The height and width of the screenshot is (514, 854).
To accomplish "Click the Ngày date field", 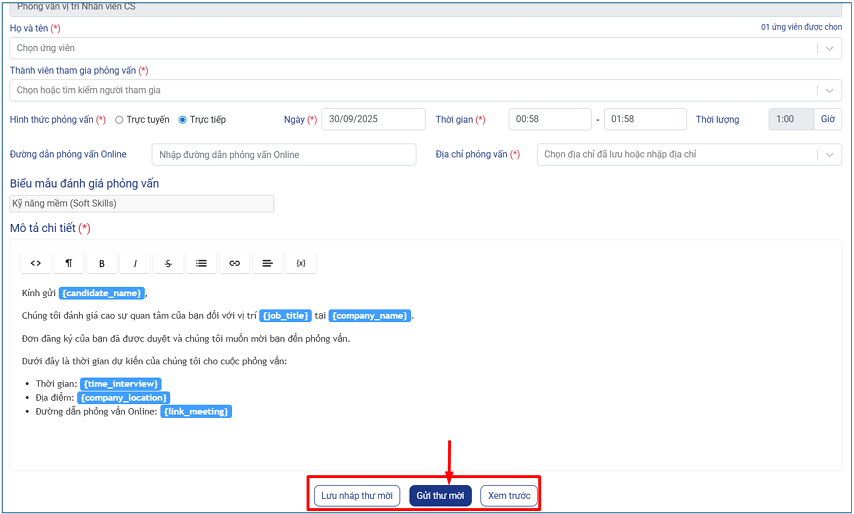I will click(x=374, y=120).
